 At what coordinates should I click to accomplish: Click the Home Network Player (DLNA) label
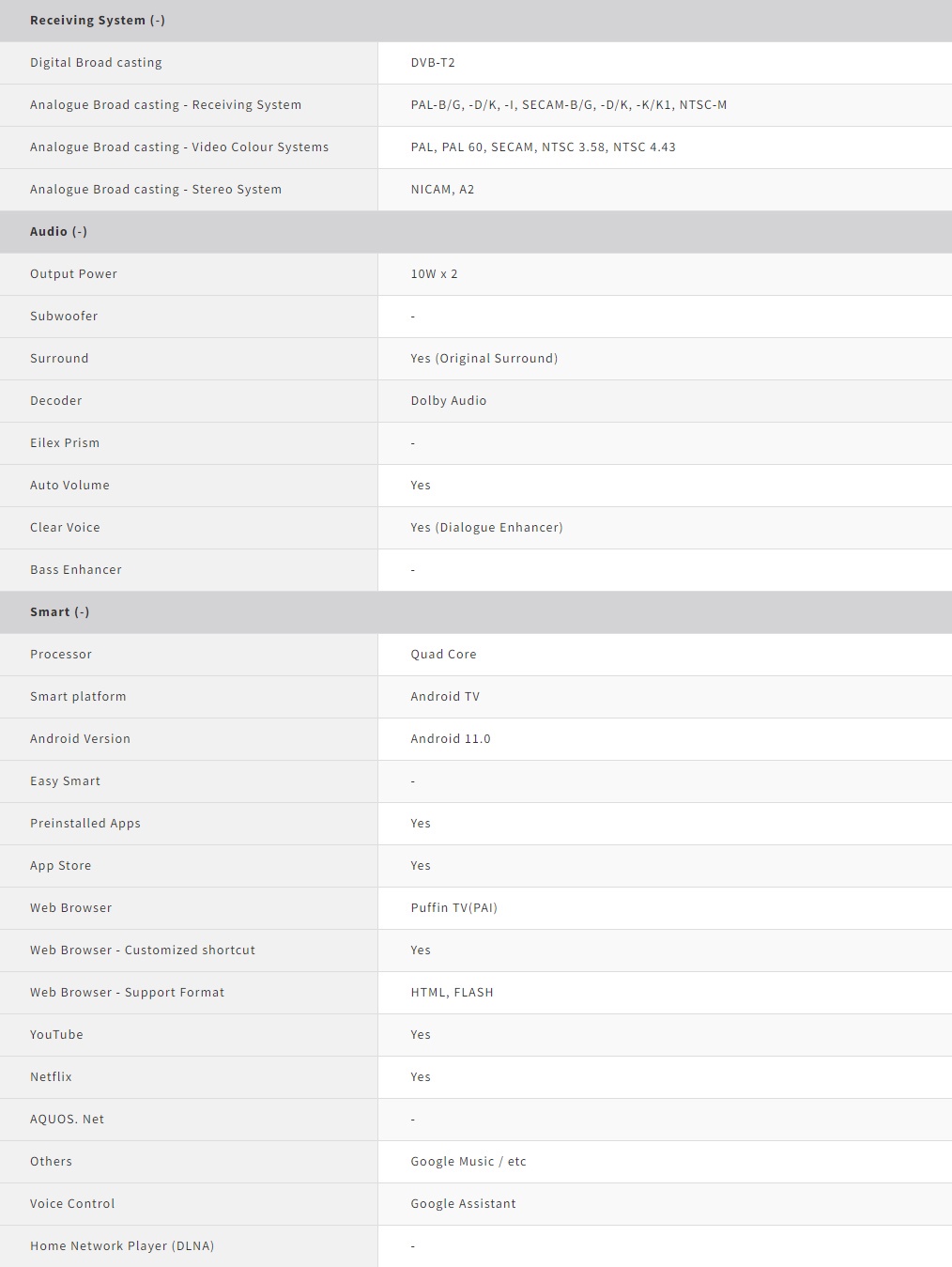click(x=122, y=1245)
